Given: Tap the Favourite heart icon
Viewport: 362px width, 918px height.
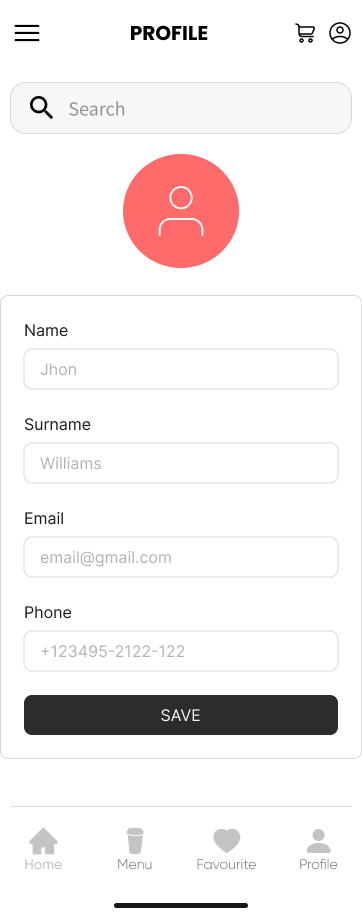Looking at the screenshot, I should [227, 841].
